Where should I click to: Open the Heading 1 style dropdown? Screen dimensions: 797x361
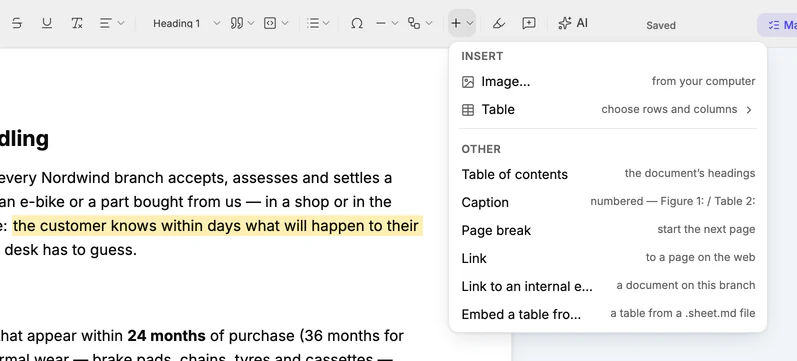click(x=187, y=23)
